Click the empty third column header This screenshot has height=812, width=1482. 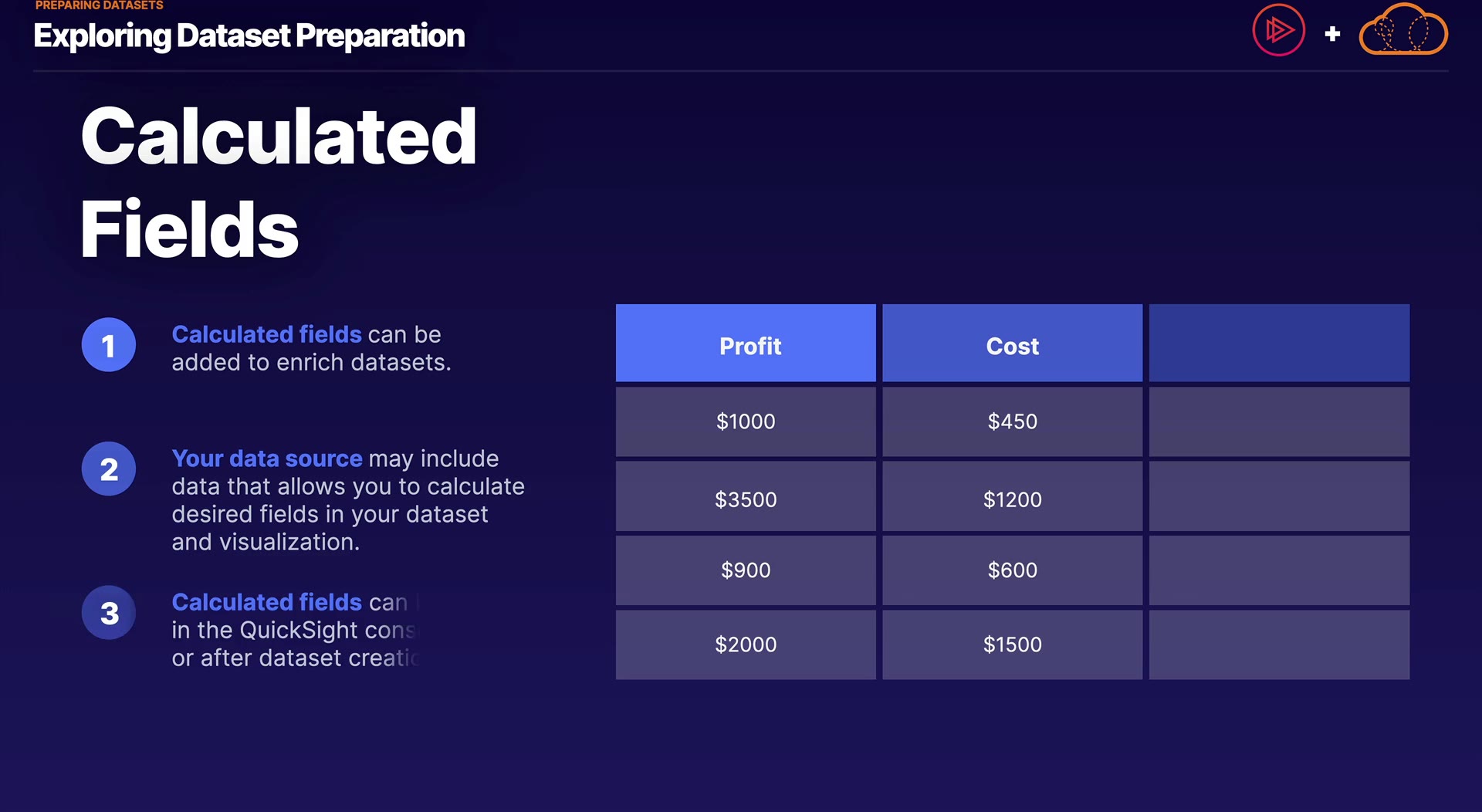tap(1279, 343)
